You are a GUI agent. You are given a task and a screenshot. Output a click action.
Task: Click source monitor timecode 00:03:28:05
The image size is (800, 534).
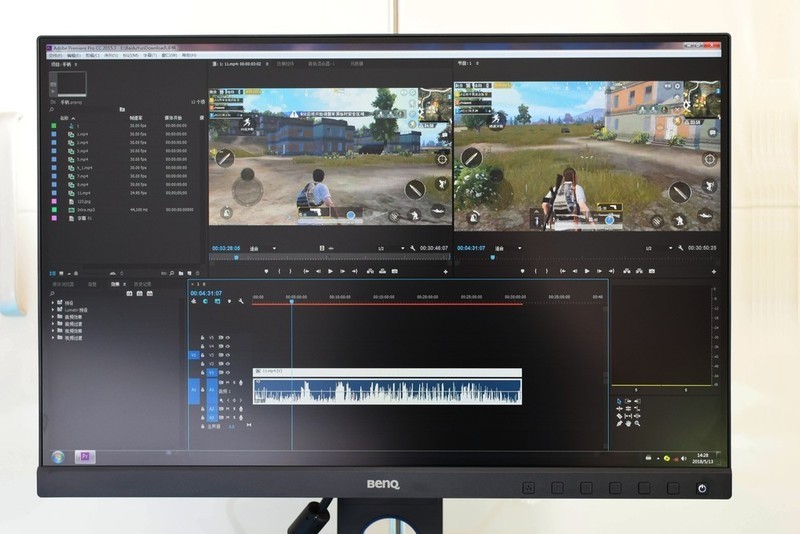tap(226, 248)
